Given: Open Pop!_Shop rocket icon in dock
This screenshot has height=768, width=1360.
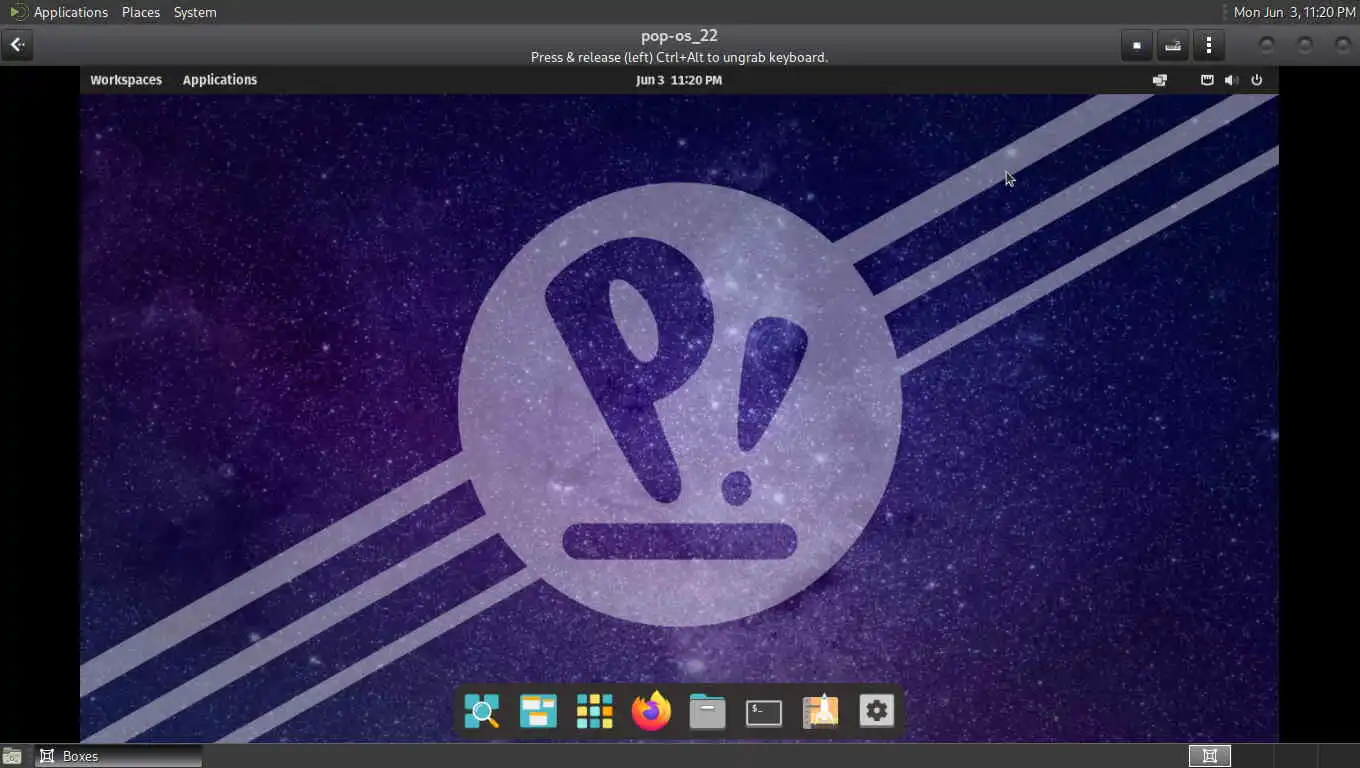Looking at the screenshot, I should (x=820, y=712).
